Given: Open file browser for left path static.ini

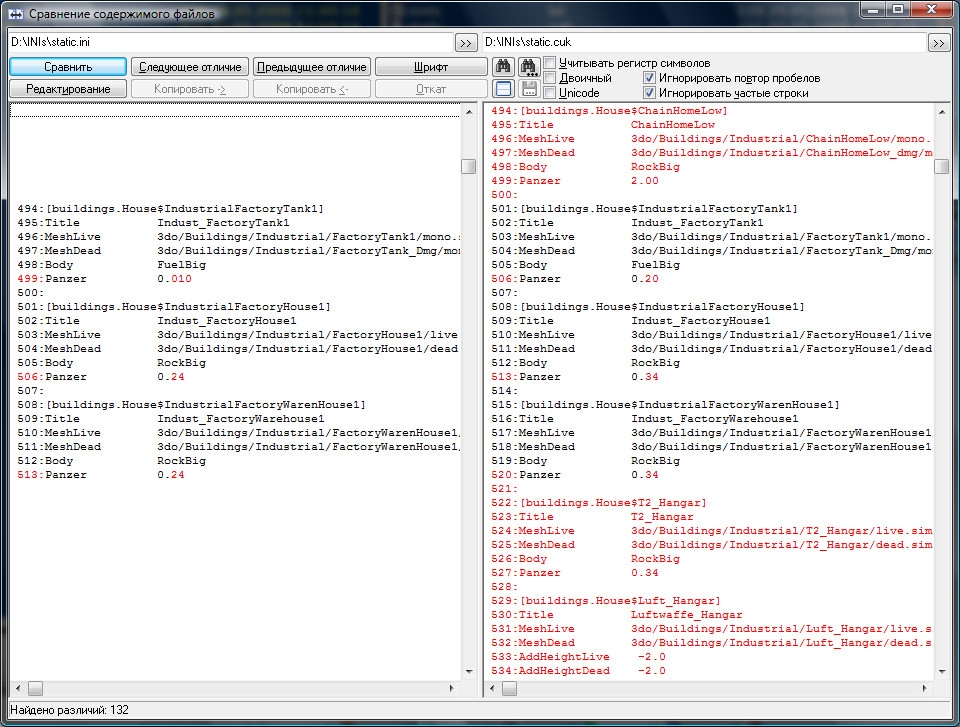Looking at the screenshot, I should 466,43.
